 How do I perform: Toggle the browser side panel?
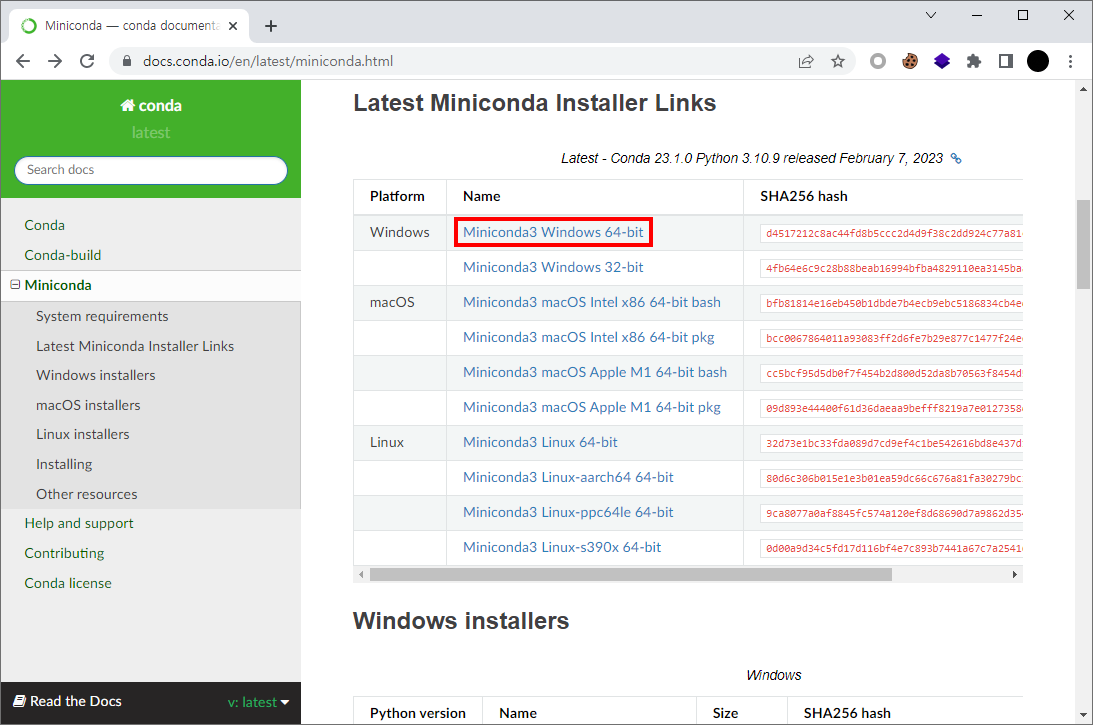1006,61
